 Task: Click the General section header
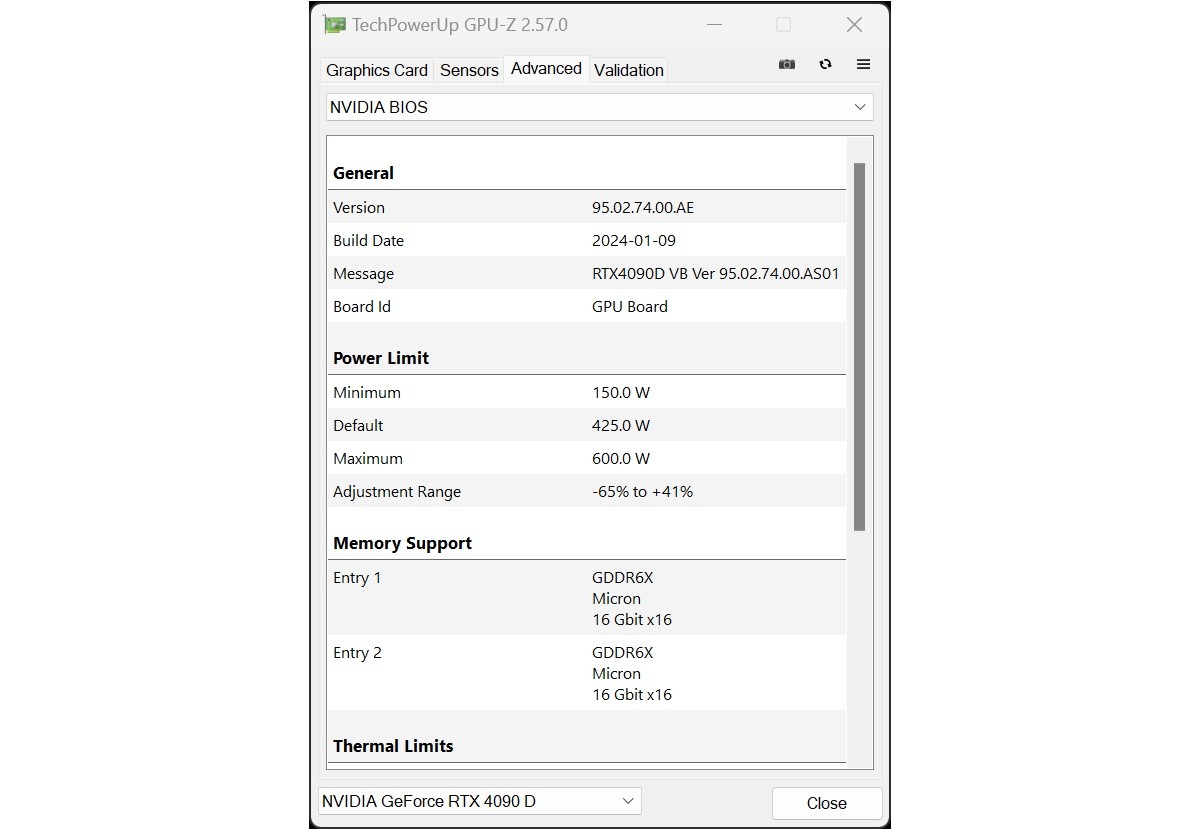coord(363,173)
